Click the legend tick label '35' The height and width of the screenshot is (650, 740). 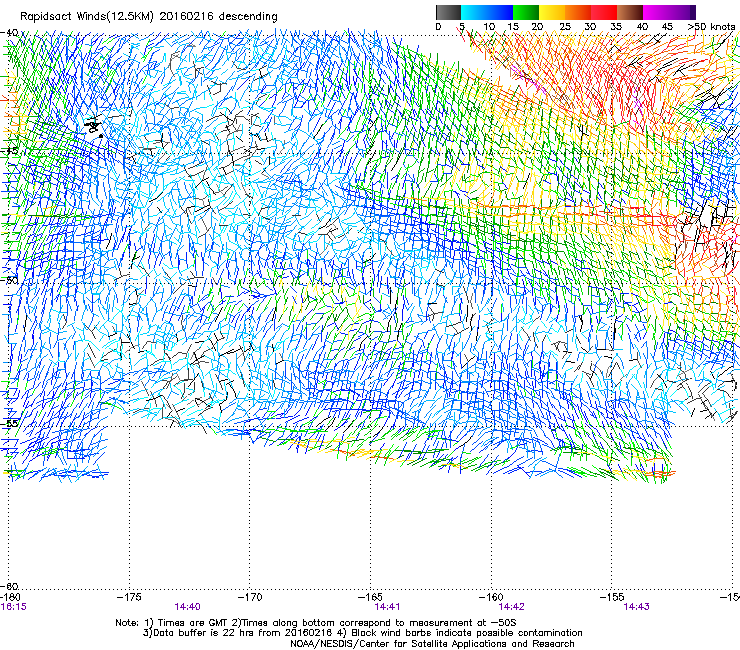click(x=616, y=27)
